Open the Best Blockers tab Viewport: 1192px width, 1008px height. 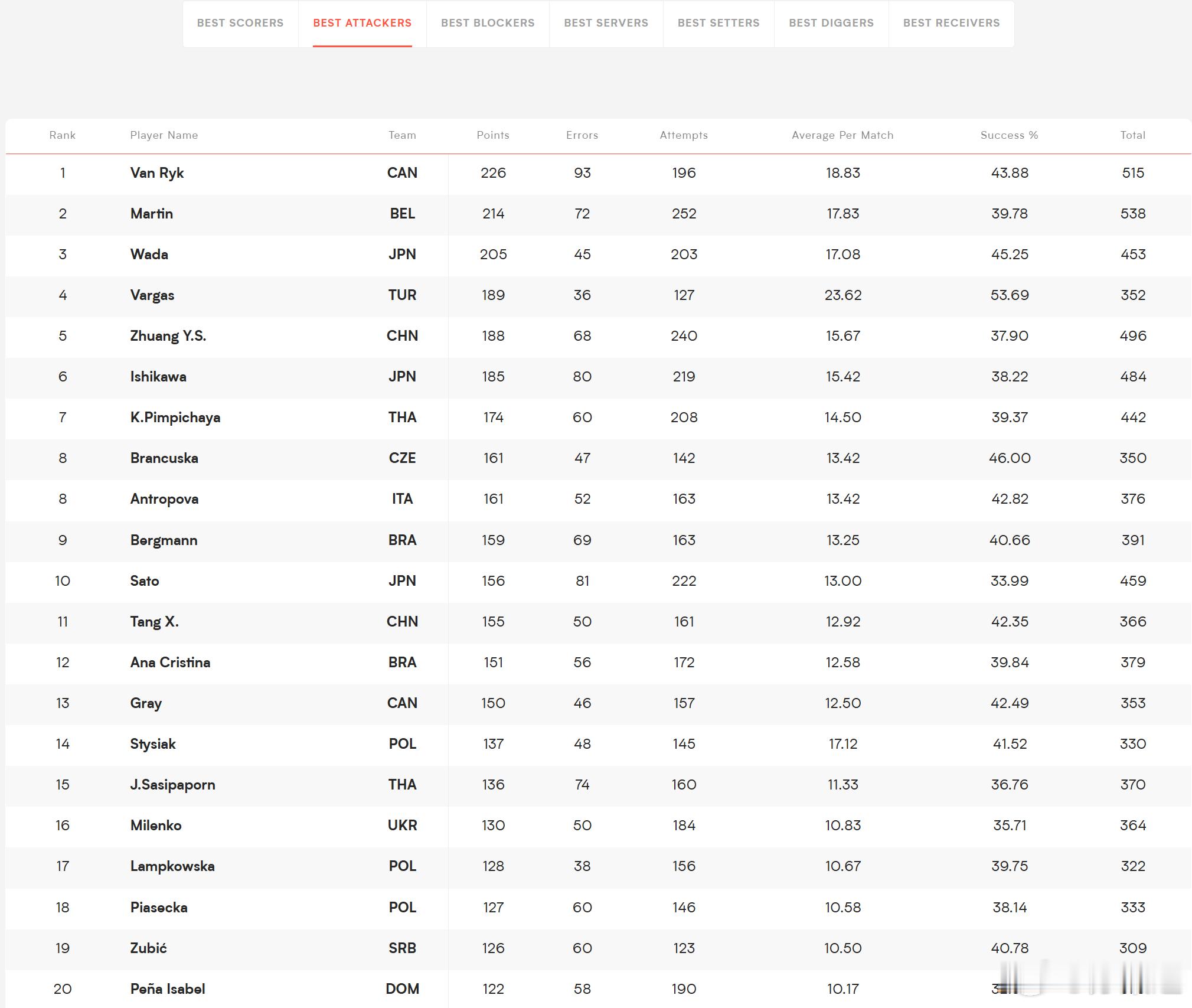(x=488, y=23)
